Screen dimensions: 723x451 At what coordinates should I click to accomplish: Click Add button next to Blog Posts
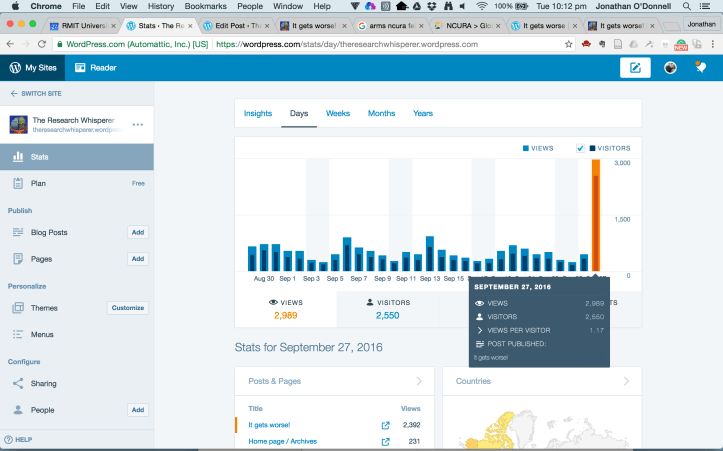138,232
